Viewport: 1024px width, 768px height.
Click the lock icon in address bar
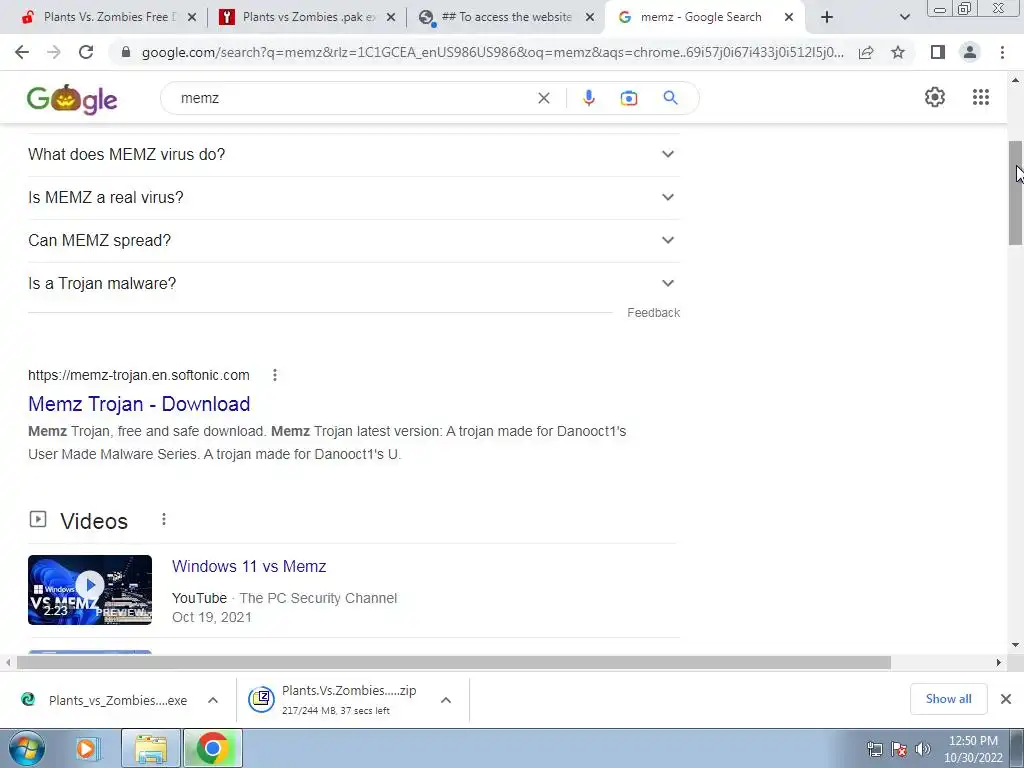126,52
